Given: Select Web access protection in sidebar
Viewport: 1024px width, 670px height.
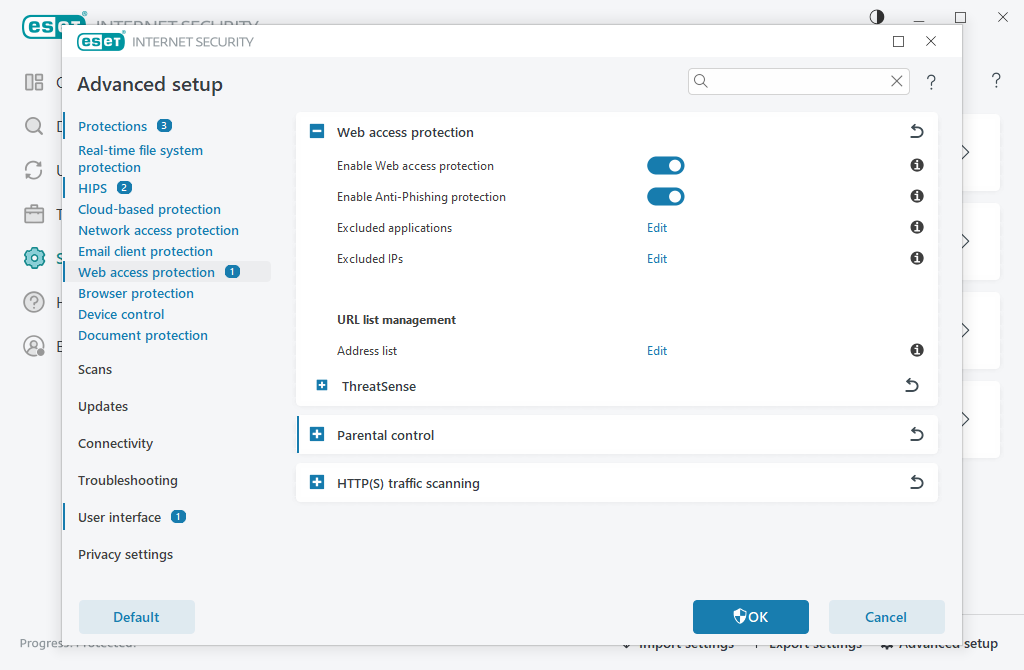Looking at the screenshot, I should tap(146, 272).
